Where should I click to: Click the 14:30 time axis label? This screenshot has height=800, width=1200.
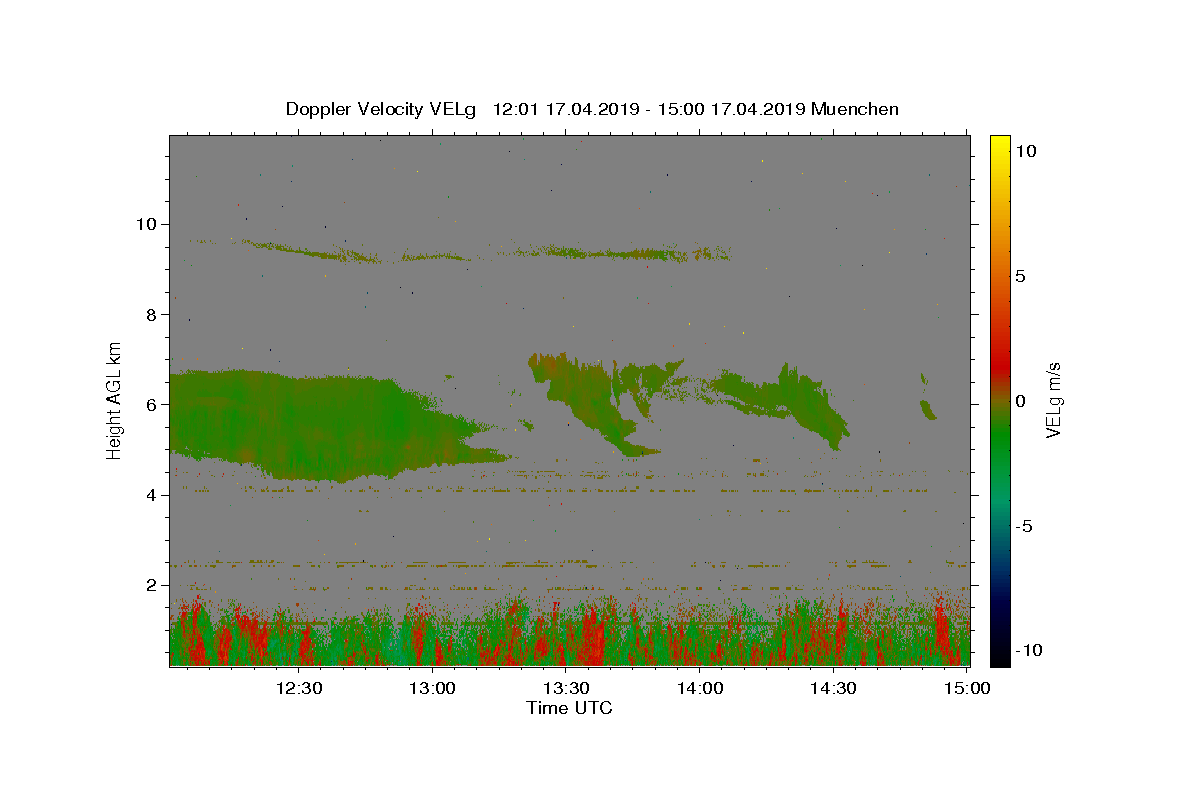833,688
